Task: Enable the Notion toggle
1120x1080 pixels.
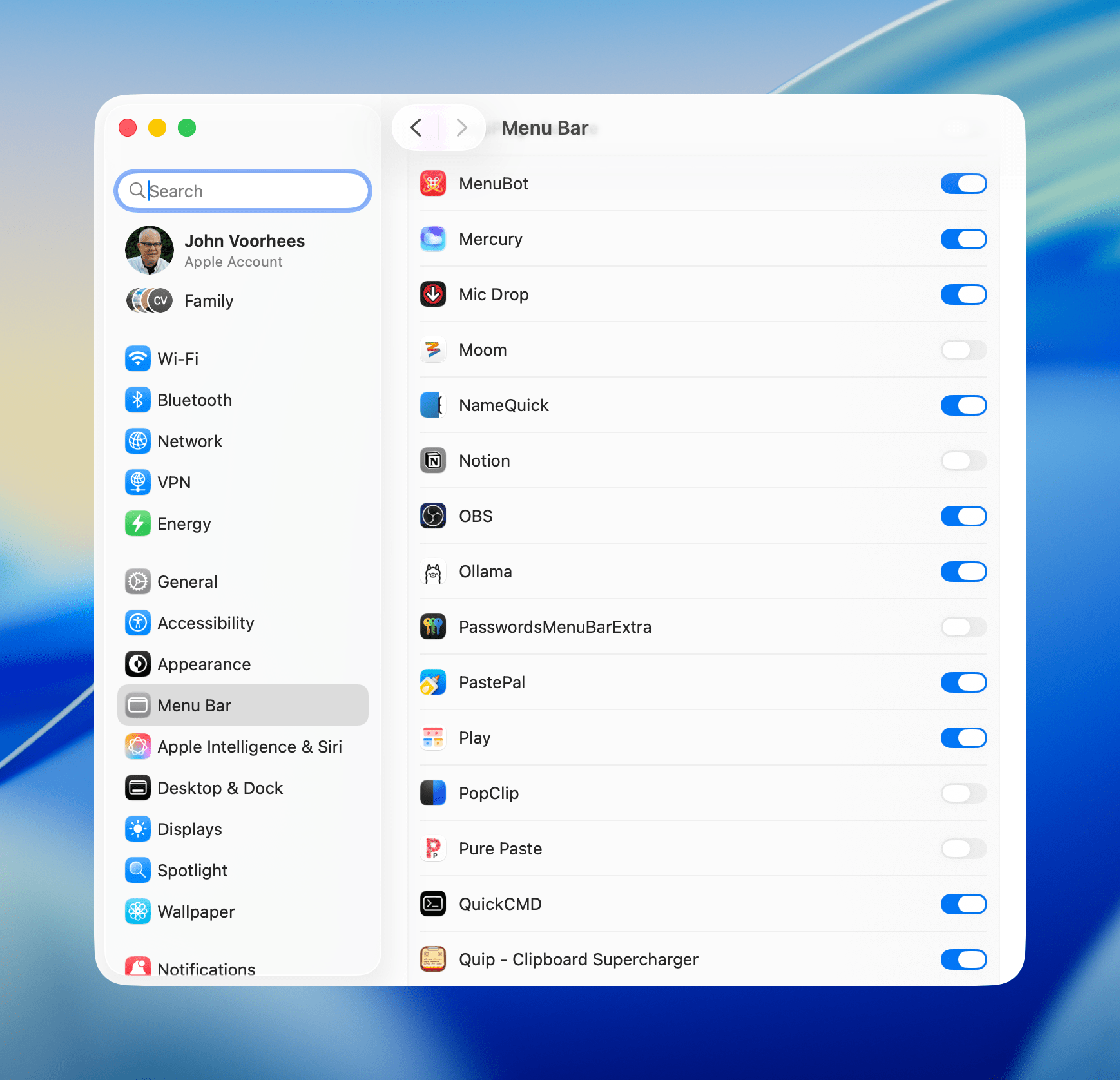Action: (964, 461)
